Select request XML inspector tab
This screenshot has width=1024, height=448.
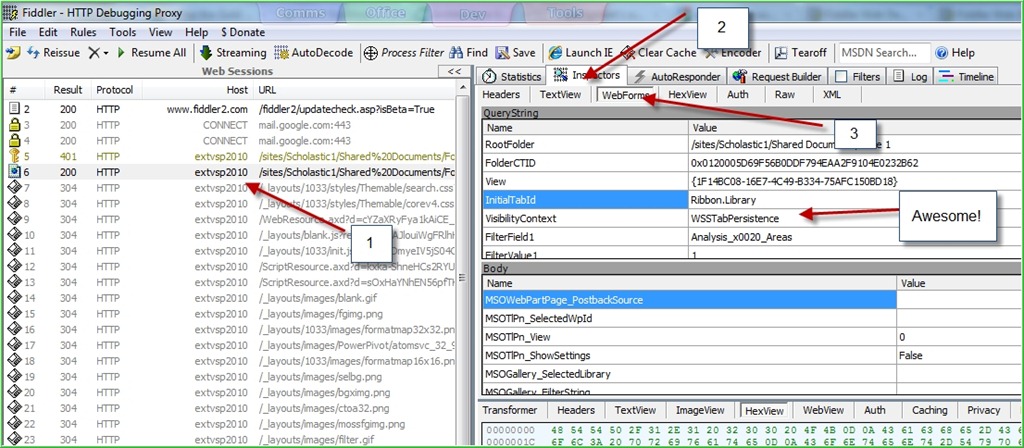pos(831,95)
